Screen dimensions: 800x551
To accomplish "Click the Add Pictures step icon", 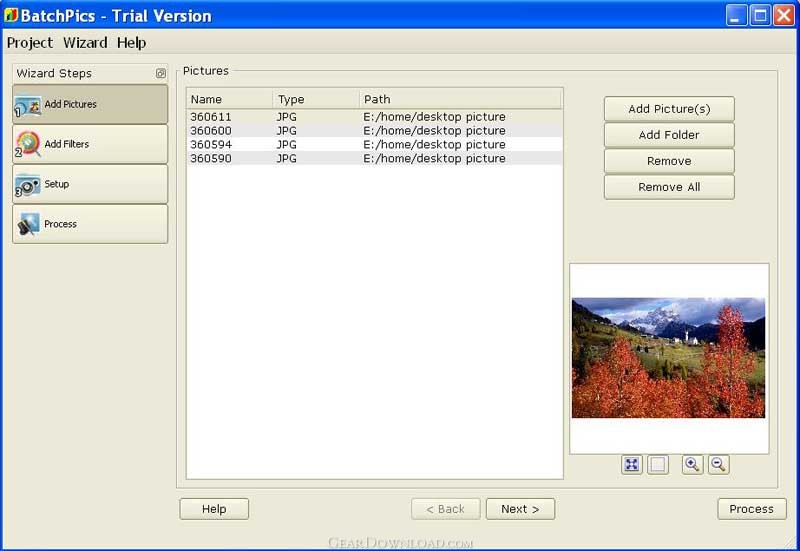I will (28, 105).
